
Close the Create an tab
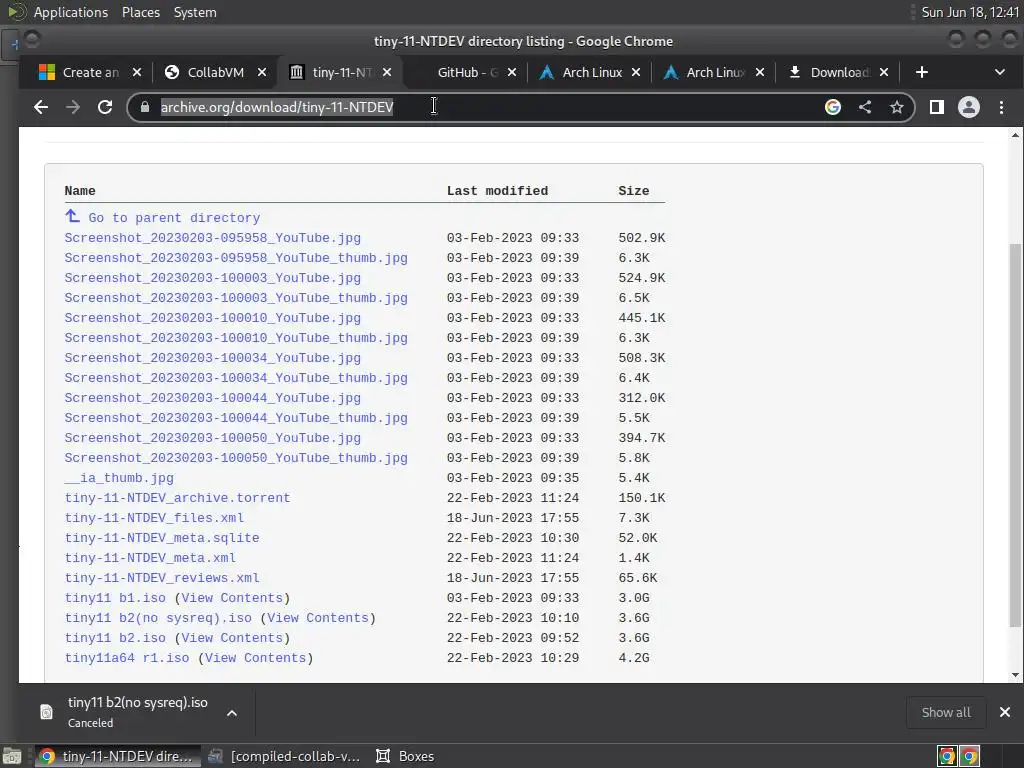pyautogui.click(x=136, y=72)
